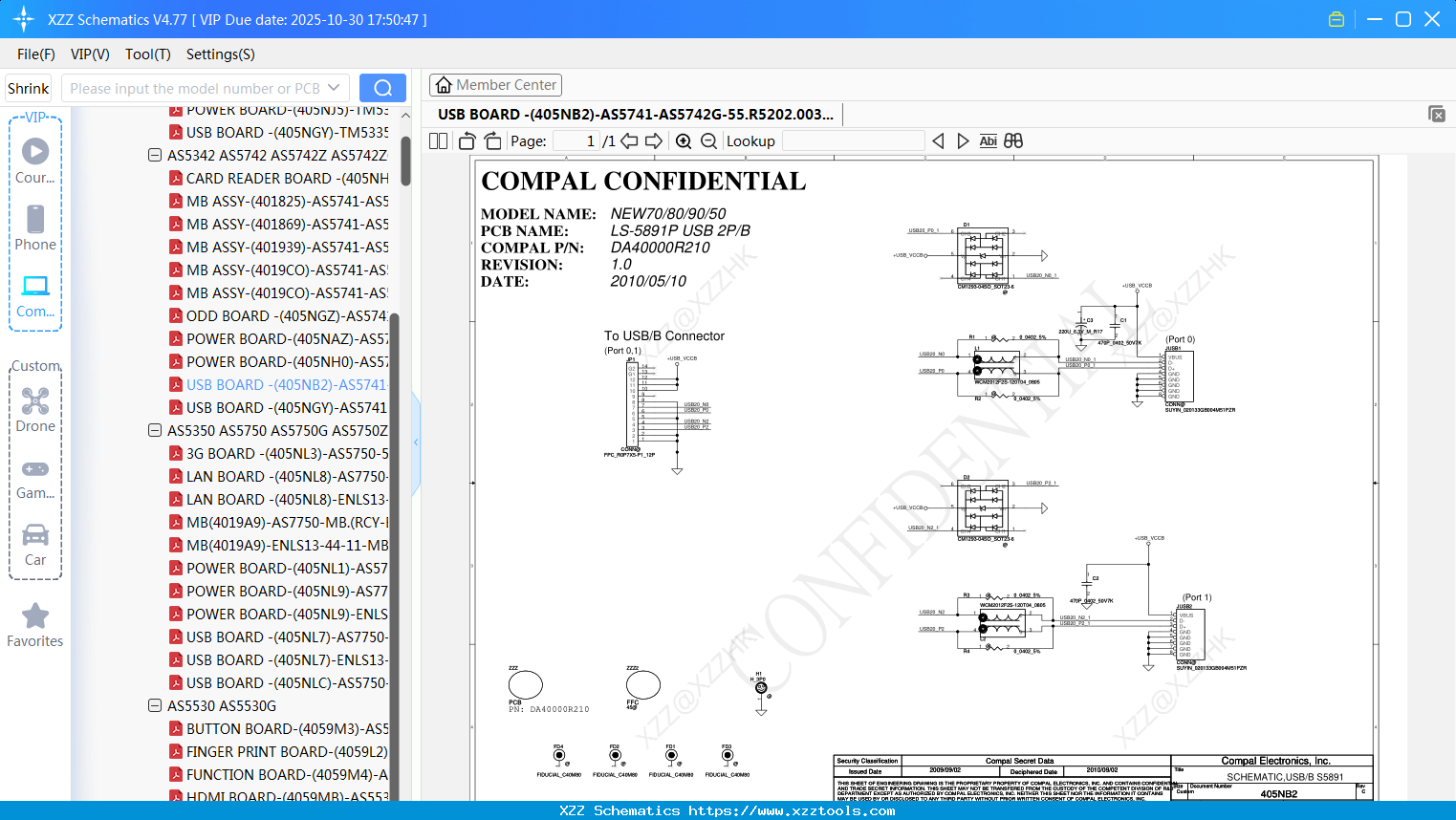The image size is (1456, 820).
Task: Open the Computer category
Action: click(35, 296)
